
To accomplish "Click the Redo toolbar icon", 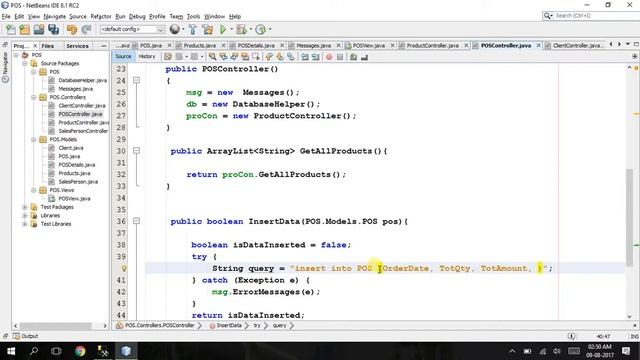I will (x=86, y=29).
